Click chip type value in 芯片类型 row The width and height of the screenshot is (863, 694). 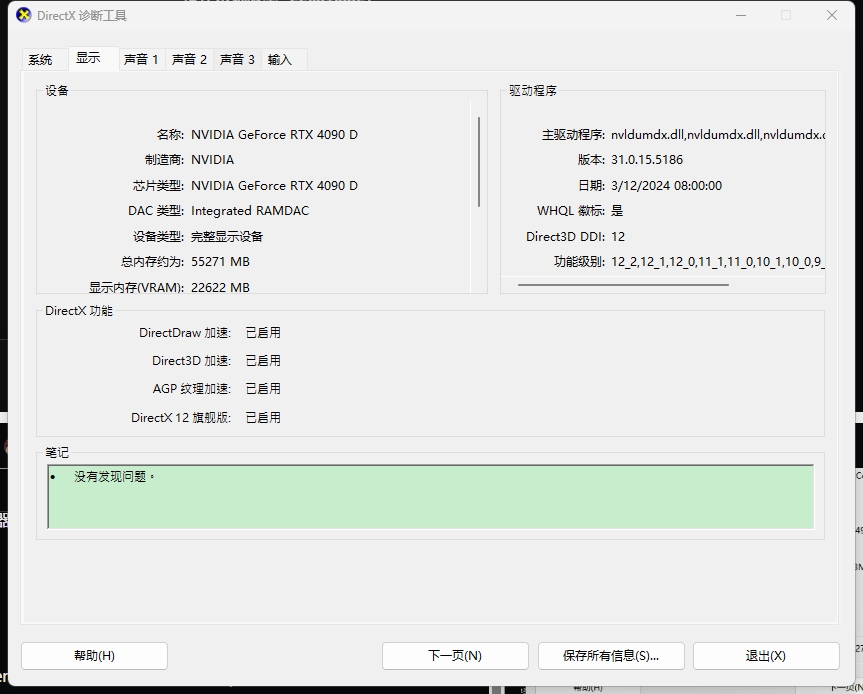tap(274, 185)
